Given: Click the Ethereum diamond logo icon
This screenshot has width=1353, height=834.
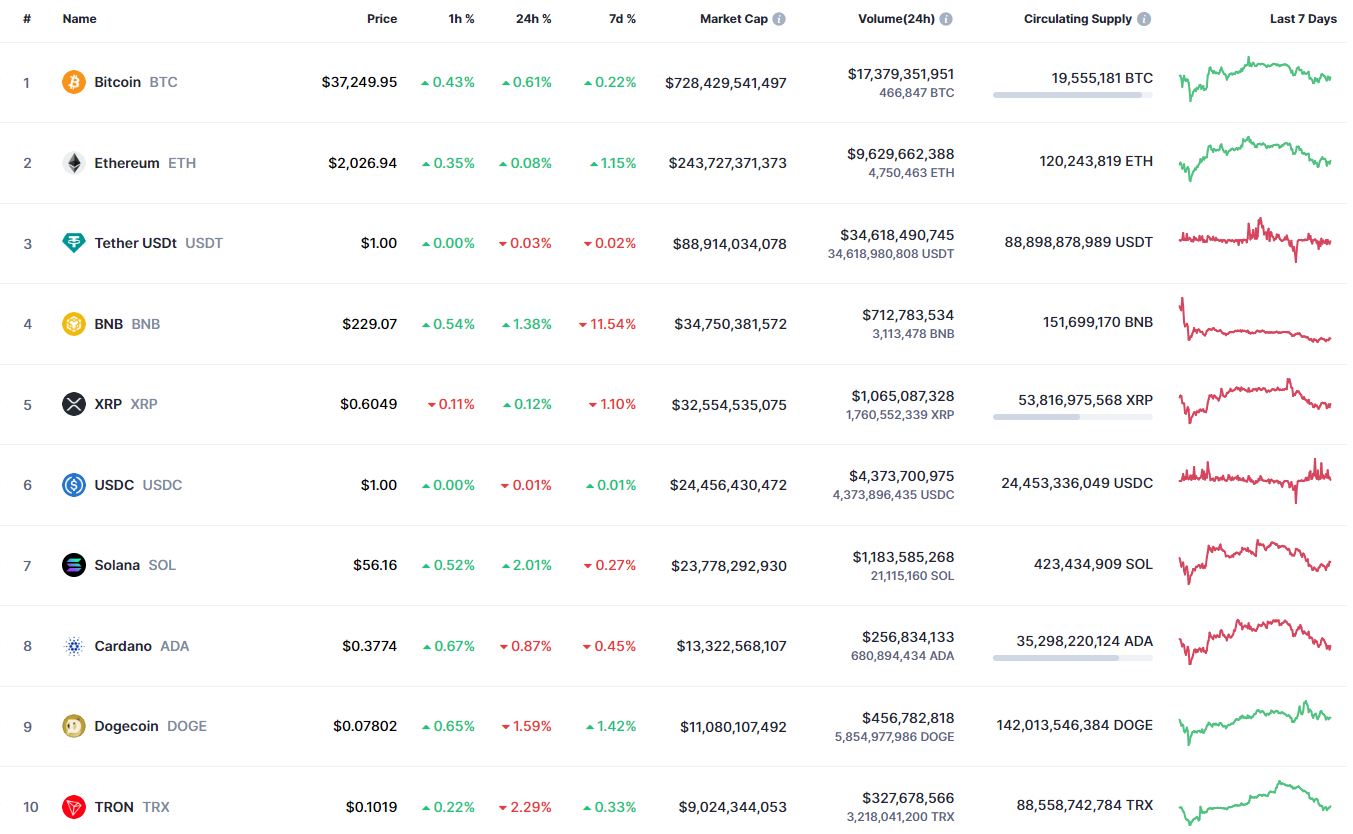Looking at the screenshot, I should coord(74,163).
